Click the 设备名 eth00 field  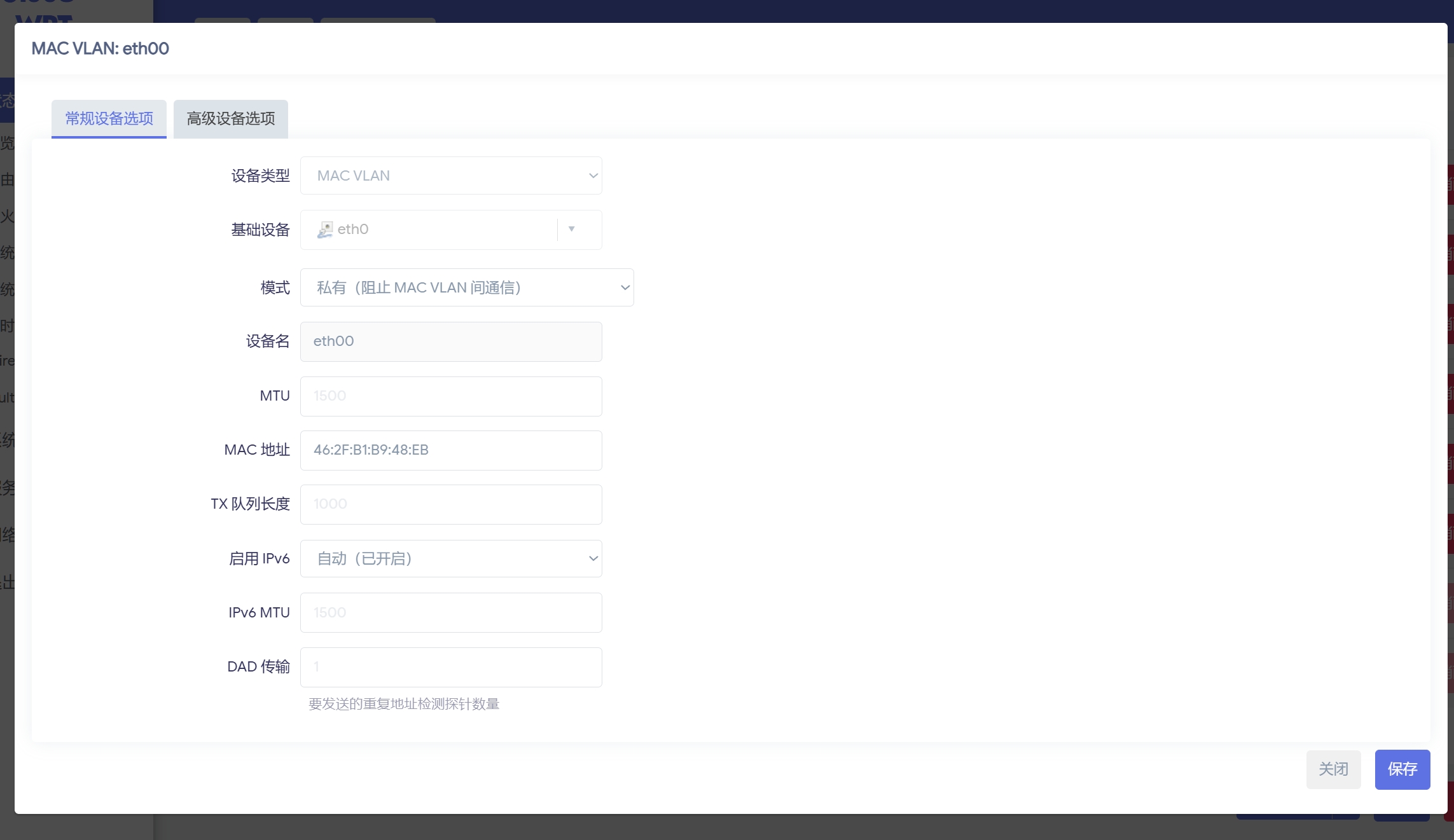coord(450,341)
